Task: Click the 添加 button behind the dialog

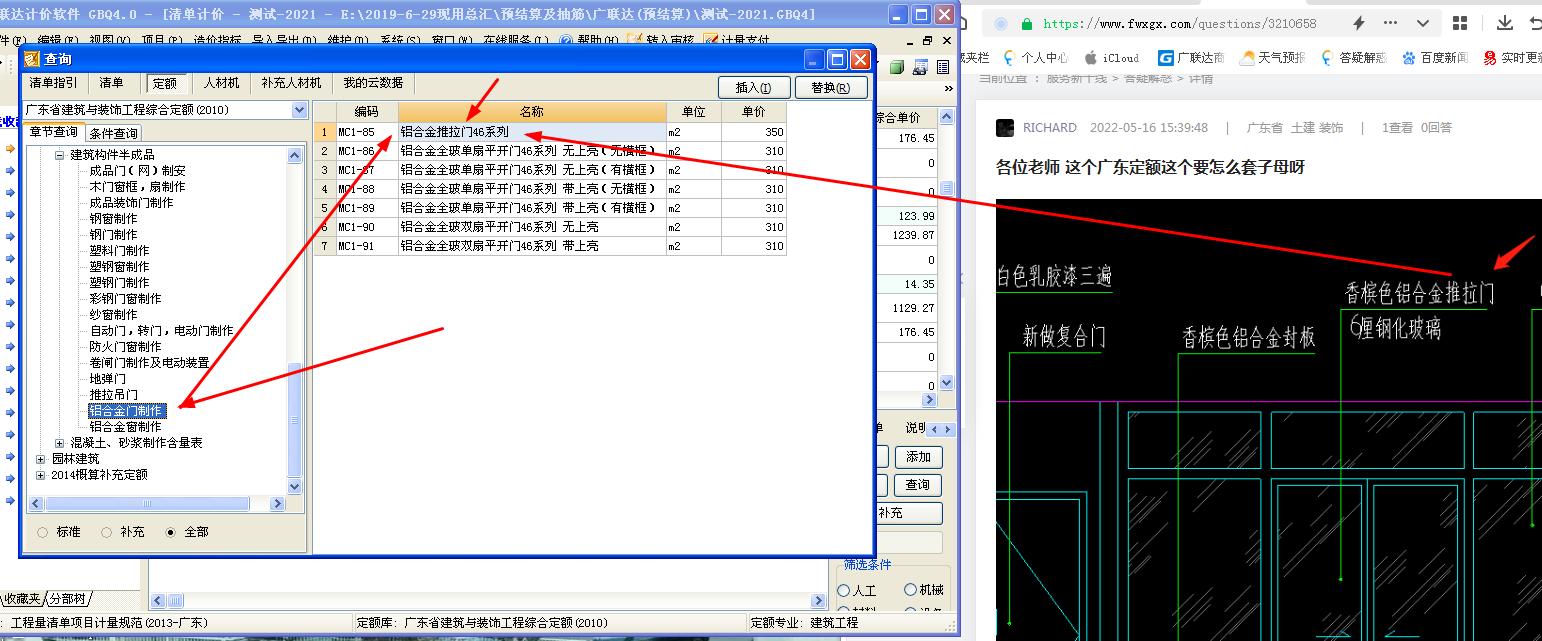Action: [918, 457]
